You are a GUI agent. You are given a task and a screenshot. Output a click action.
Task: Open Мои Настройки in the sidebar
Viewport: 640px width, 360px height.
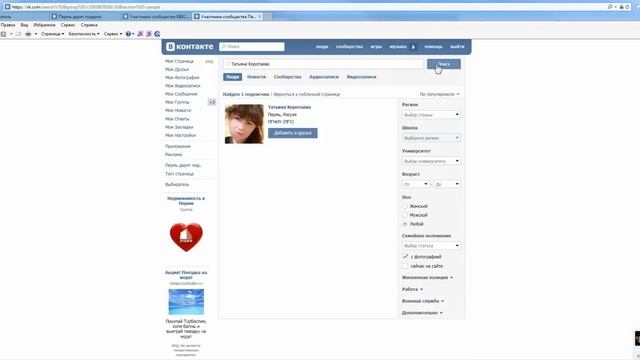pyautogui.click(x=180, y=135)
